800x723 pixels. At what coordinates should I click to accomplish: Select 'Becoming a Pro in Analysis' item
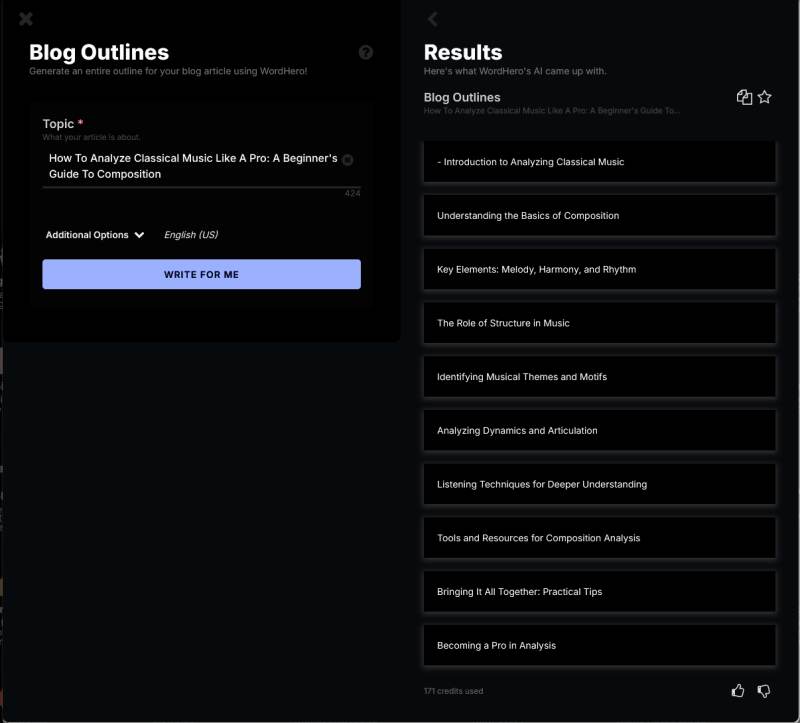tap(599, 646)
